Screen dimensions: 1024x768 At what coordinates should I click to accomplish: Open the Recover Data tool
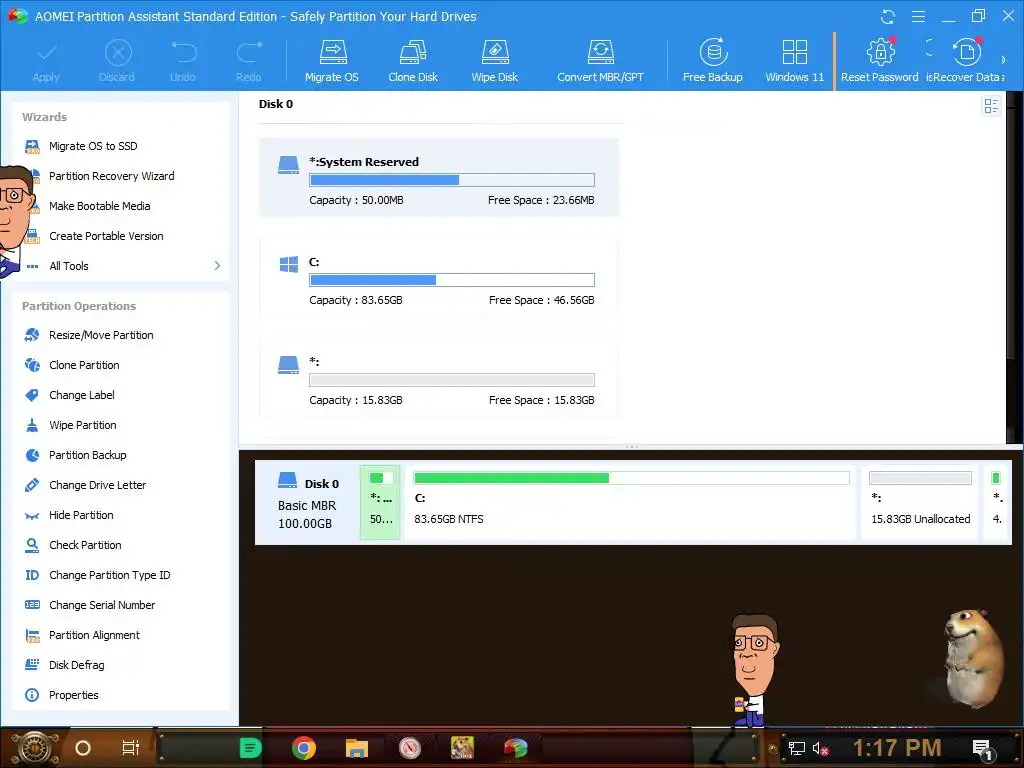click(x=967, y=61)
